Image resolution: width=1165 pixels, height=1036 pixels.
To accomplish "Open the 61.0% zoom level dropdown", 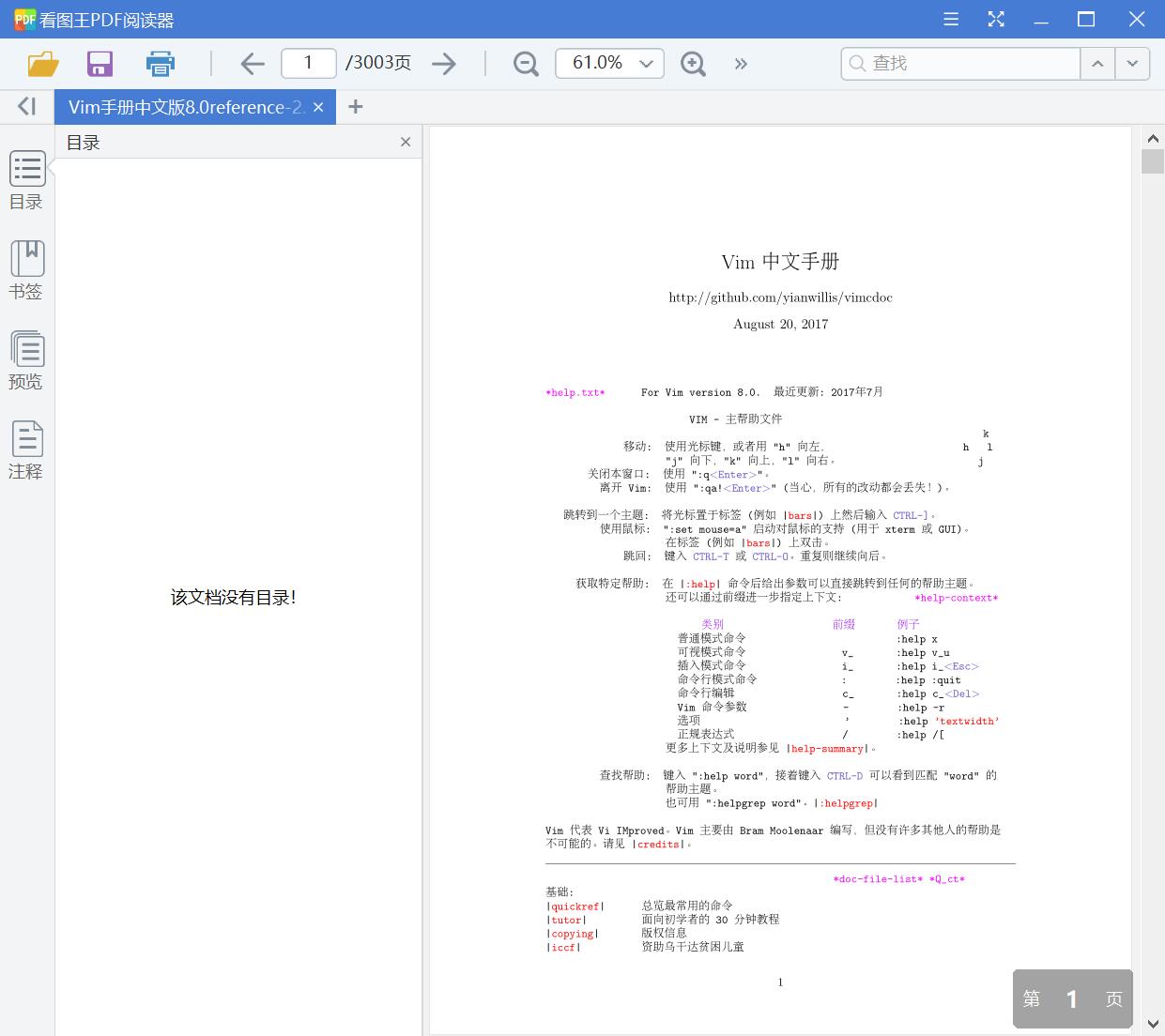I will 609,63.
